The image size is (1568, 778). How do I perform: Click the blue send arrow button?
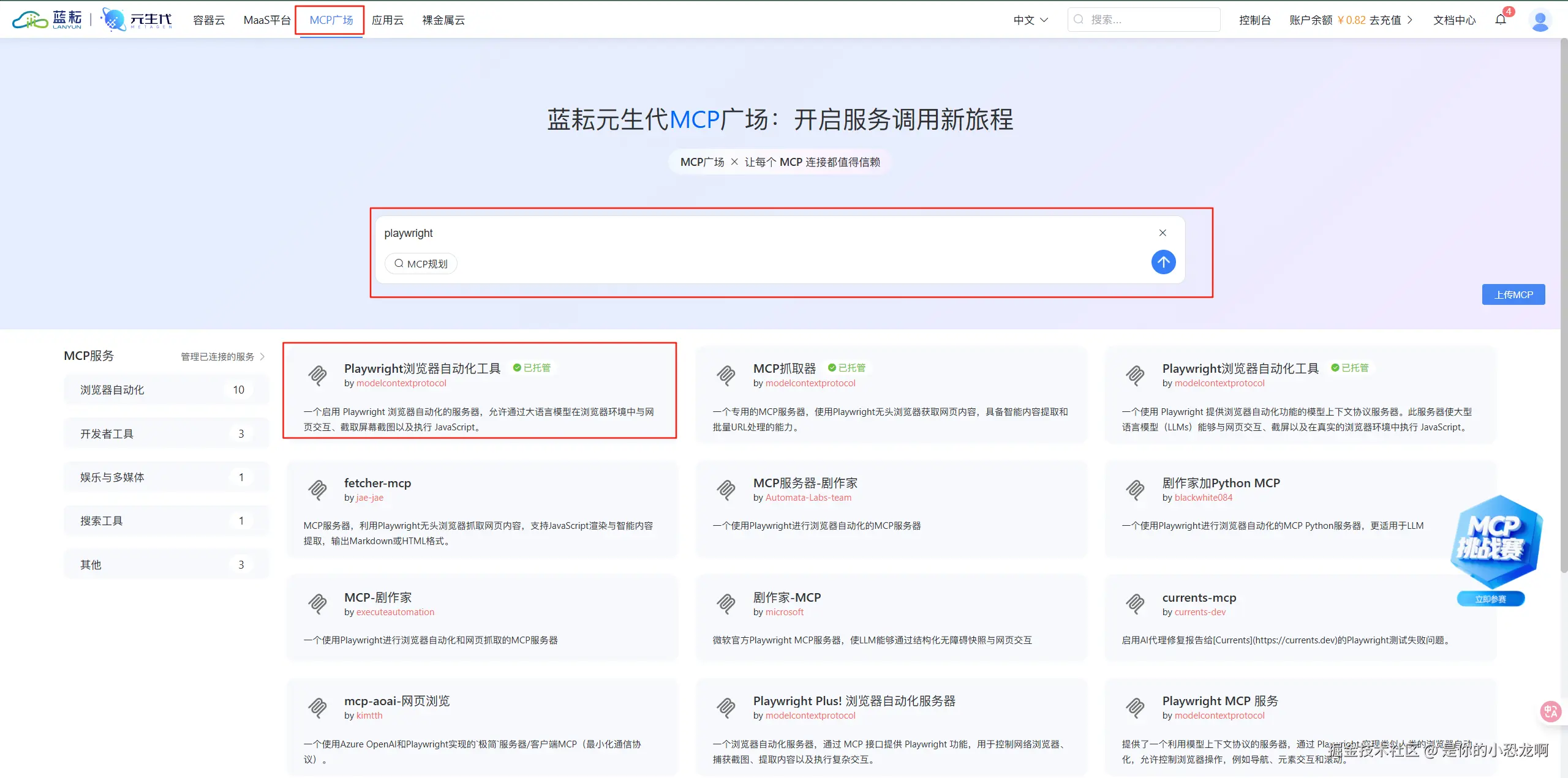(1163, 263)
